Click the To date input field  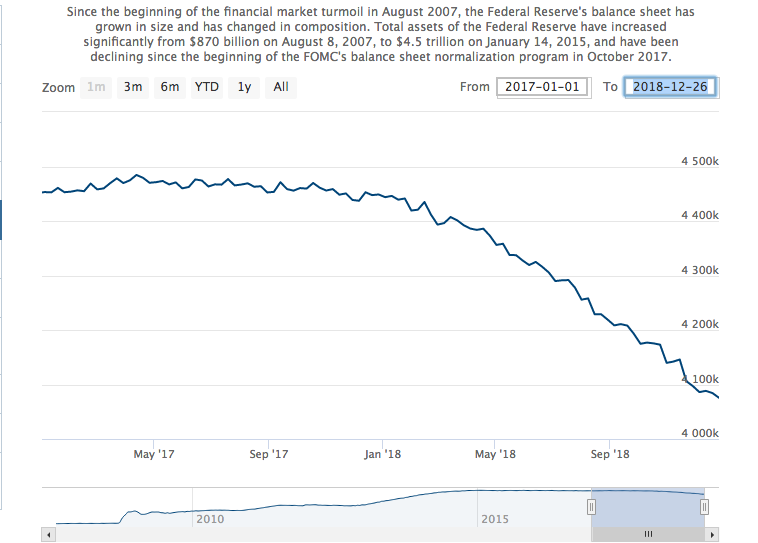click(669, 87)
